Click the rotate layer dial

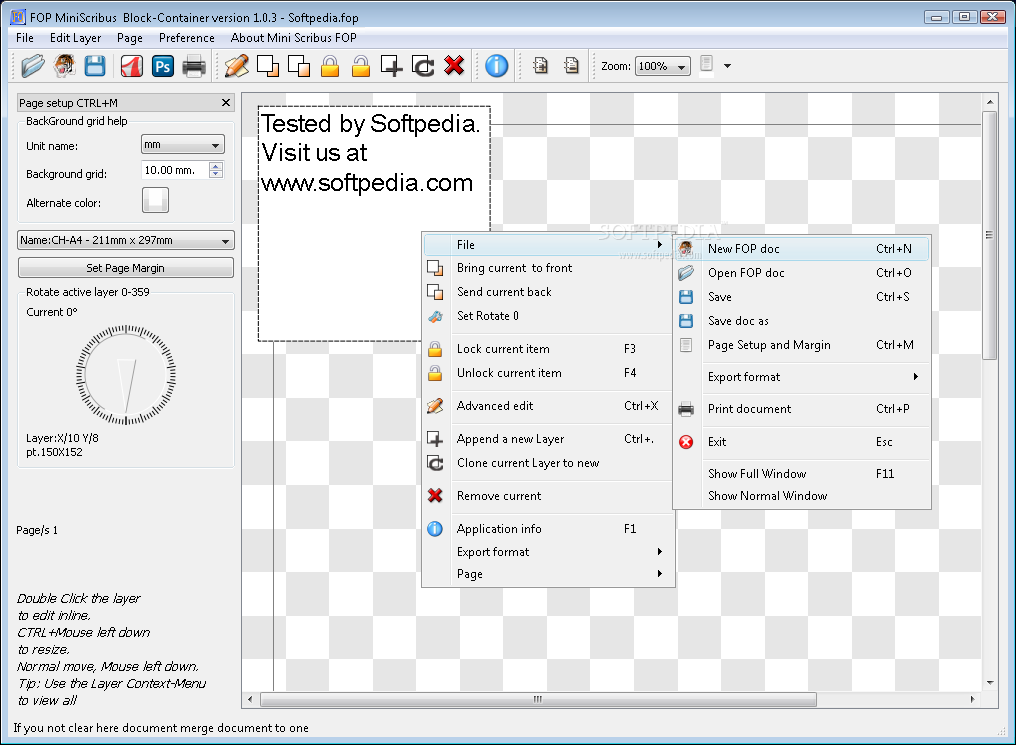tap(126, 374)
